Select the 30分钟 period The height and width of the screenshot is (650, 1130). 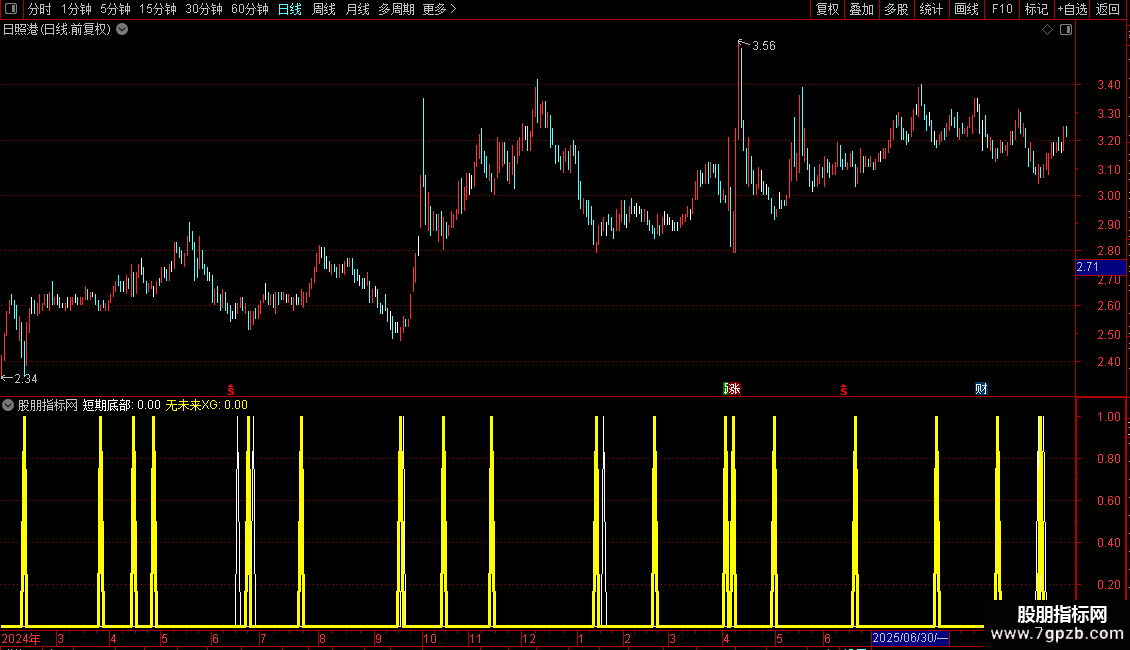204,9
